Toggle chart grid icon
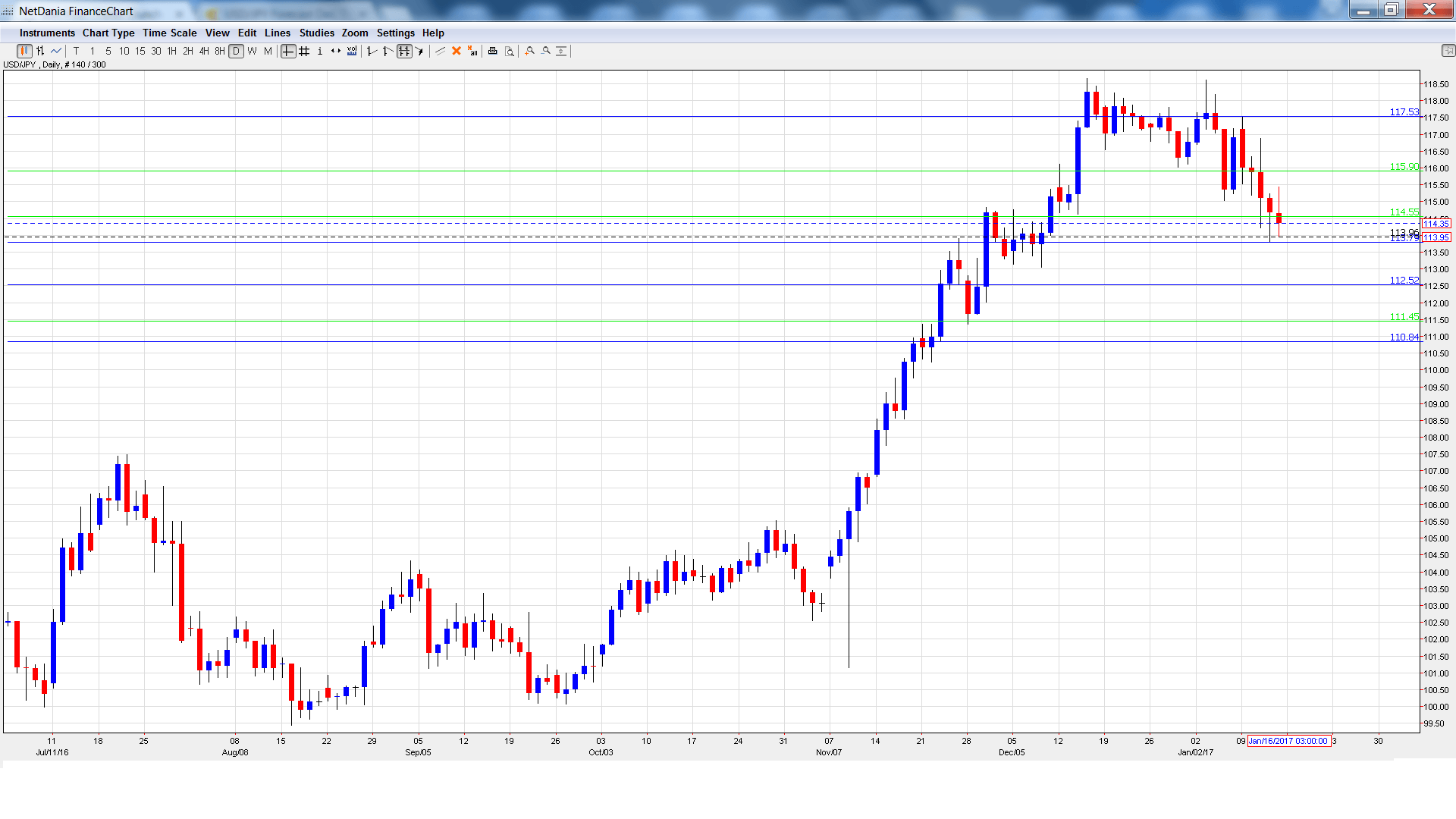Viewport: 1456px width, 819px height. (304, 51)
